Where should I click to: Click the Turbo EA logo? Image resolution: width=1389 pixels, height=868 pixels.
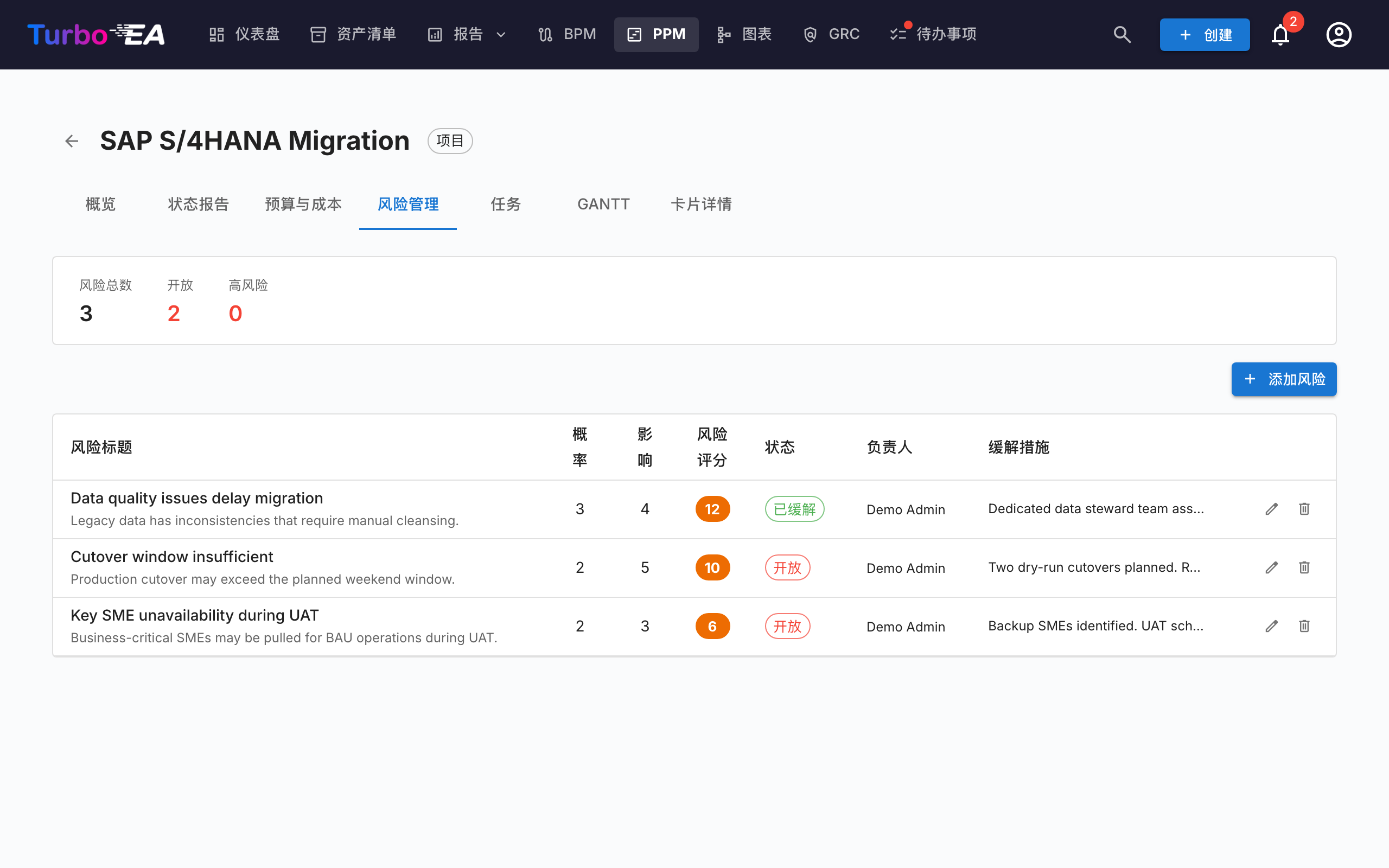[96, 34]
